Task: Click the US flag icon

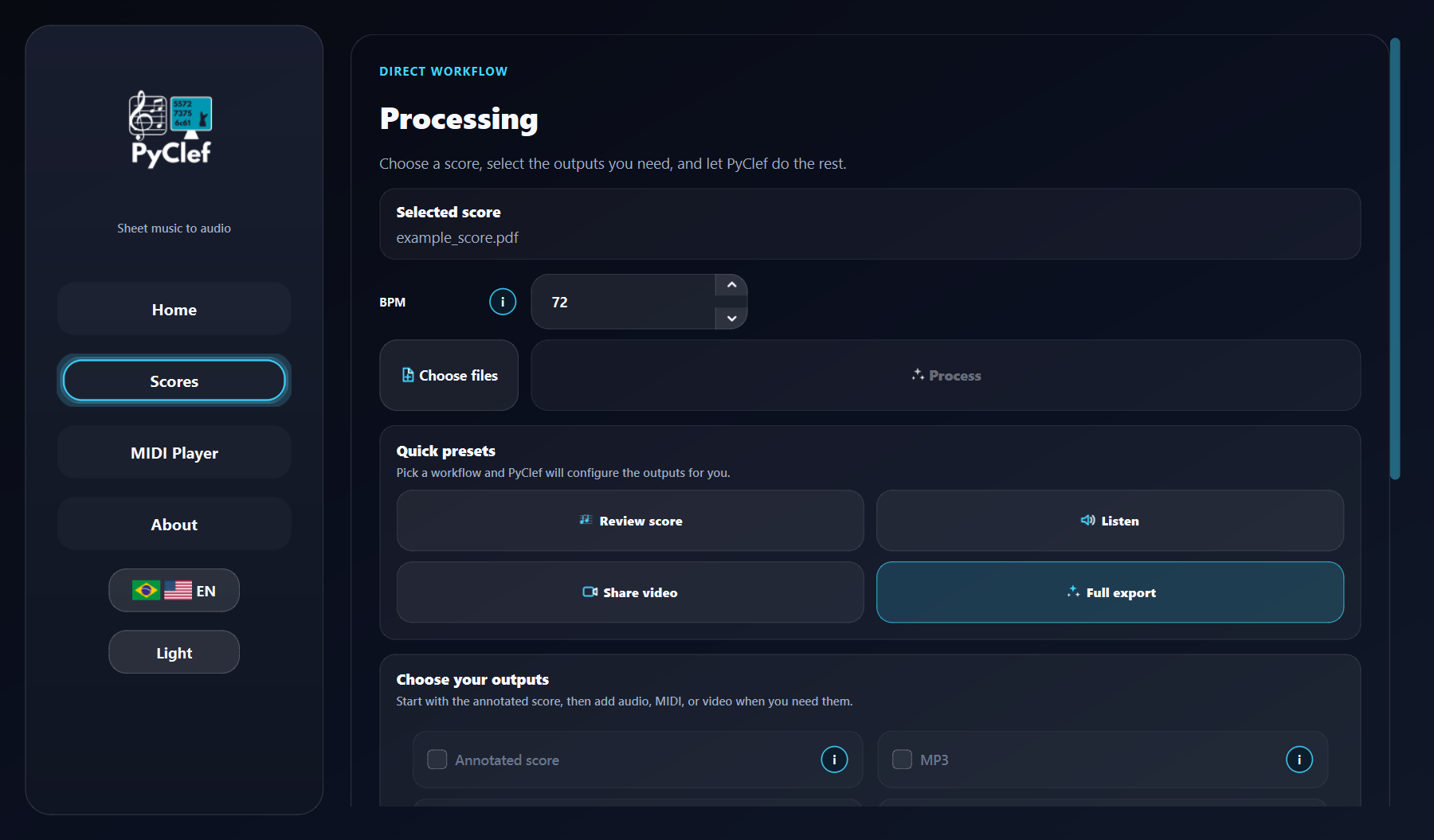Action: [x=178, y=591]
